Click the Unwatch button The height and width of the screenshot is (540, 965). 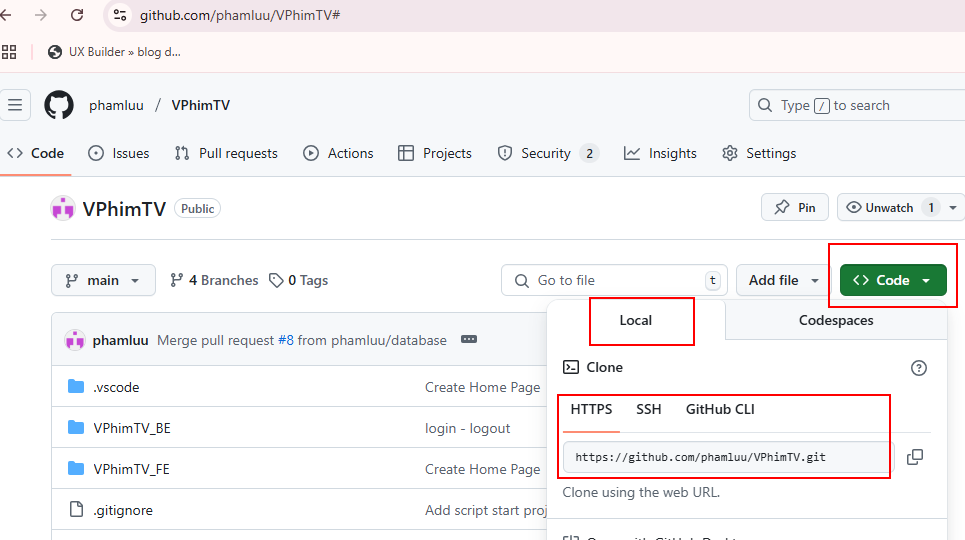pos(889,208)
